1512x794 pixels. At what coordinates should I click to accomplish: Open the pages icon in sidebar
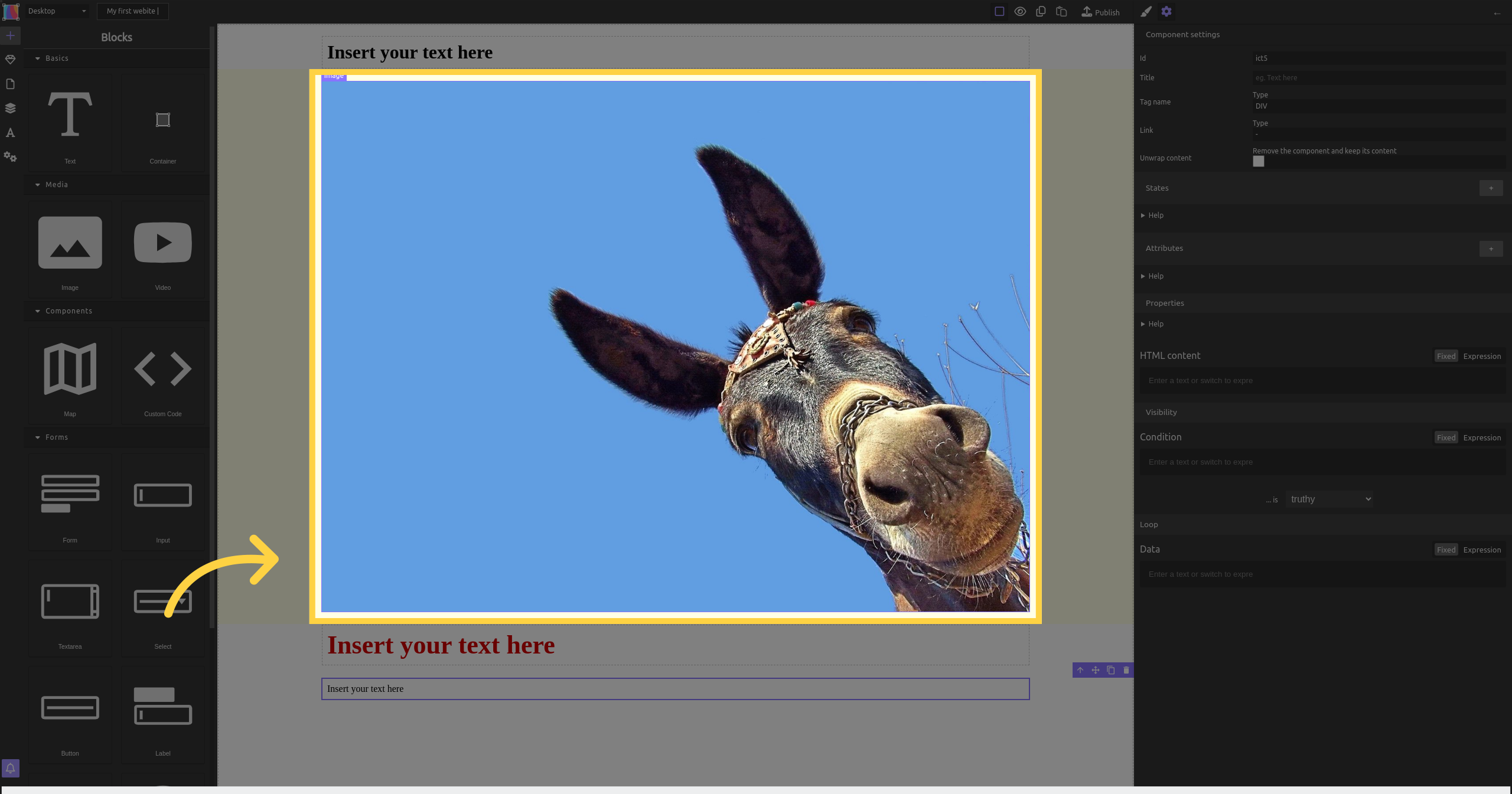point(11,84)
